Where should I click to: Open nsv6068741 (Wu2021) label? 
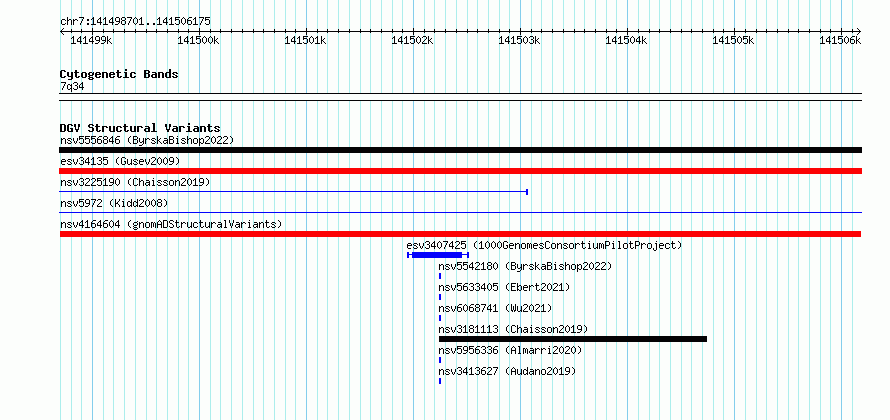pos(495,308)
